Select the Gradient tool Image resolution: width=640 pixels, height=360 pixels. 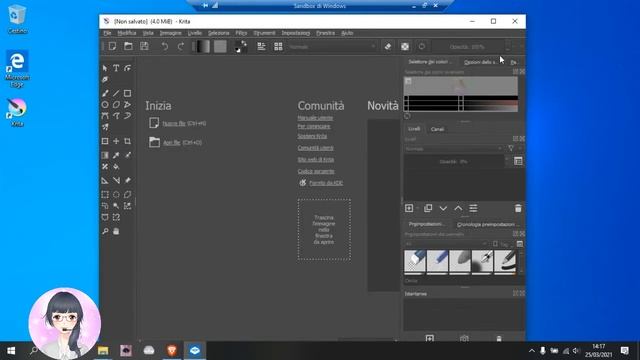click(x=105, y=155)
